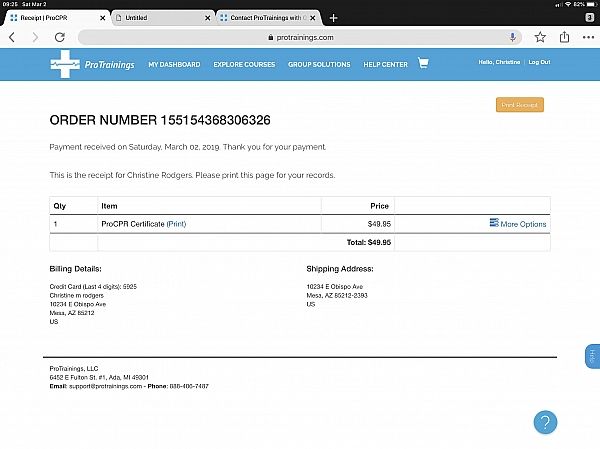Screen dimensions: 600x449
Task: Show the tab count overview button
Action: [590, 17]
